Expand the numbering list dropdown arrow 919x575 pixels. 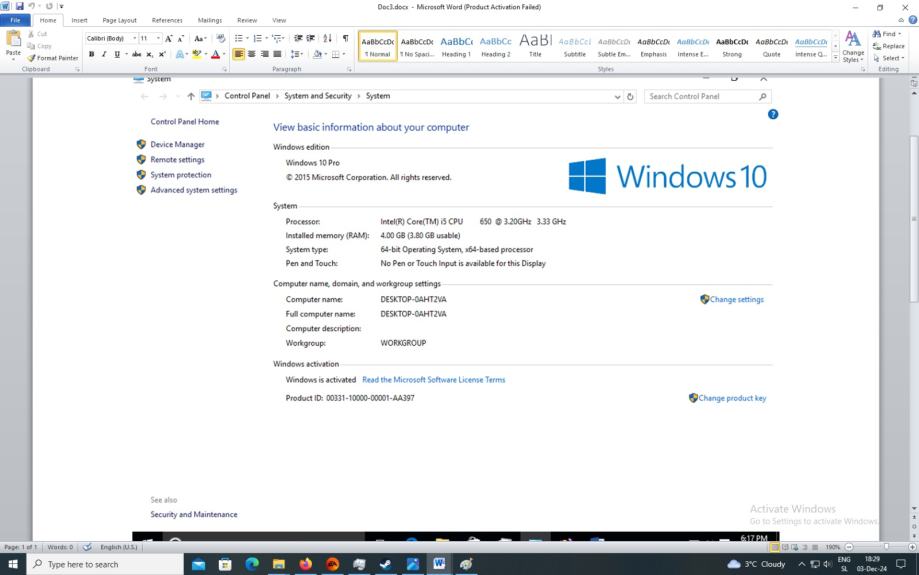coord(266,39)
